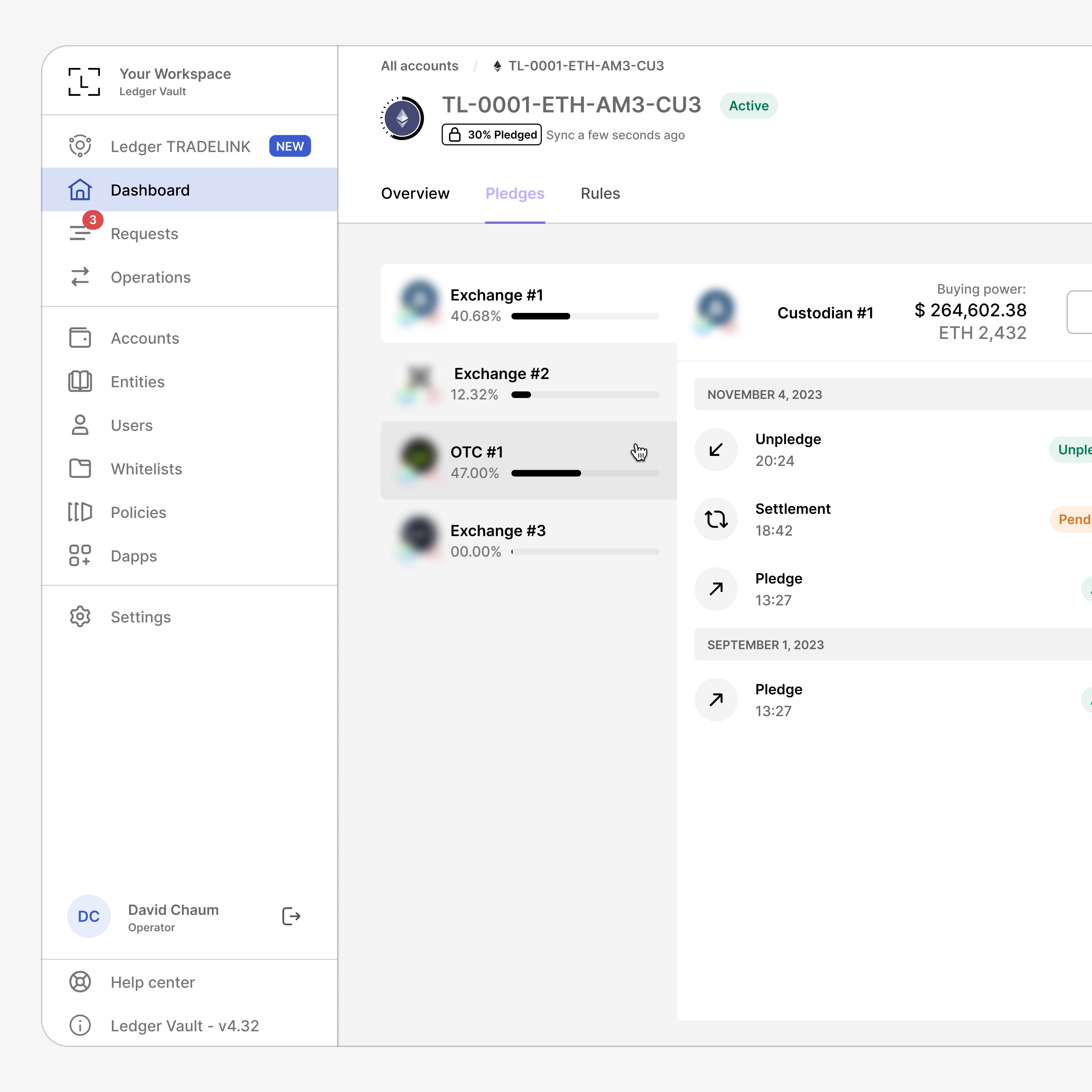Click the Custodian #1 avatar
The image size is (1092, 1092).
pyautogui.click(x=716, y=310)
